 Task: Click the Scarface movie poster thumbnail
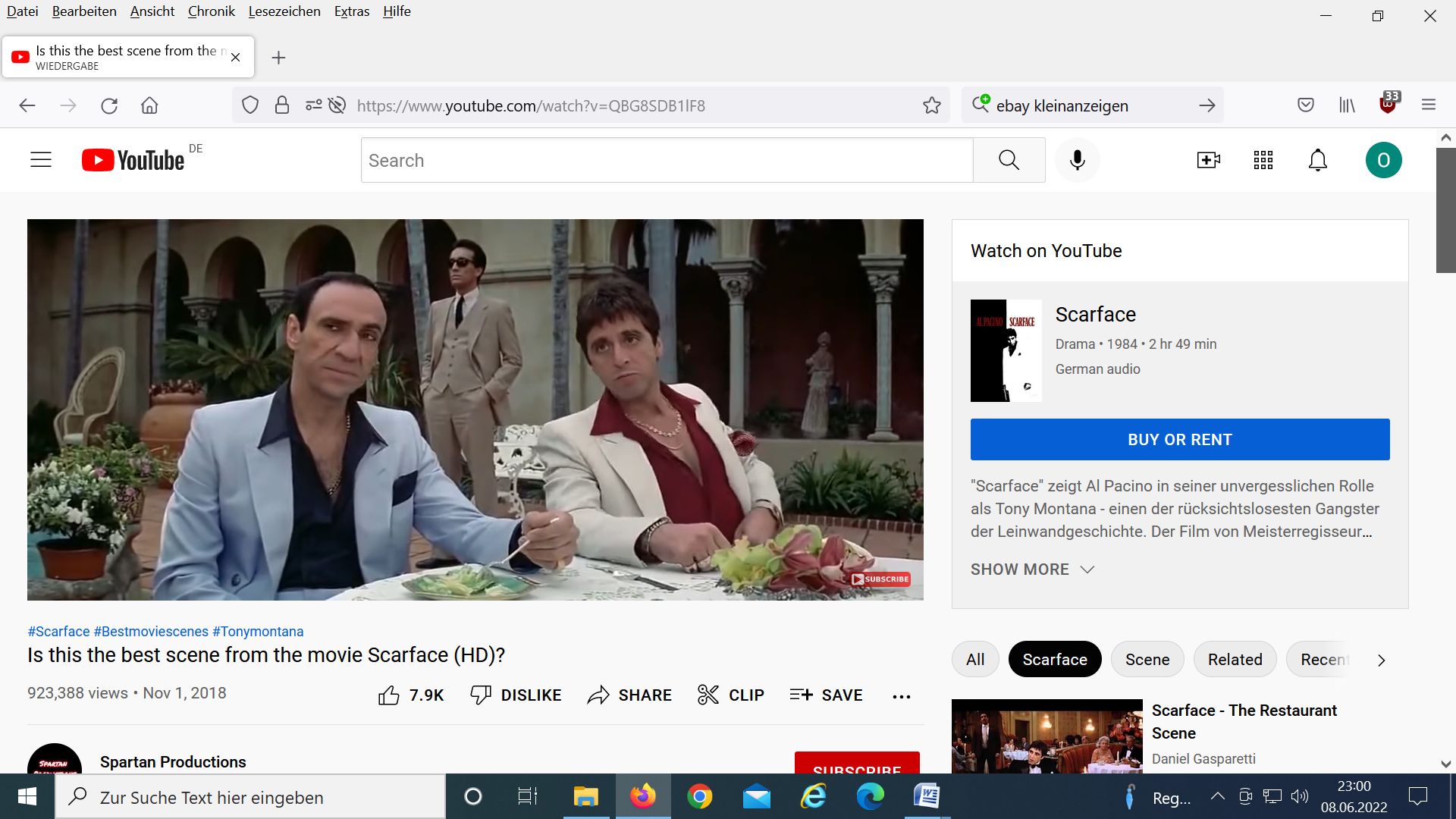coord(1006,350)
